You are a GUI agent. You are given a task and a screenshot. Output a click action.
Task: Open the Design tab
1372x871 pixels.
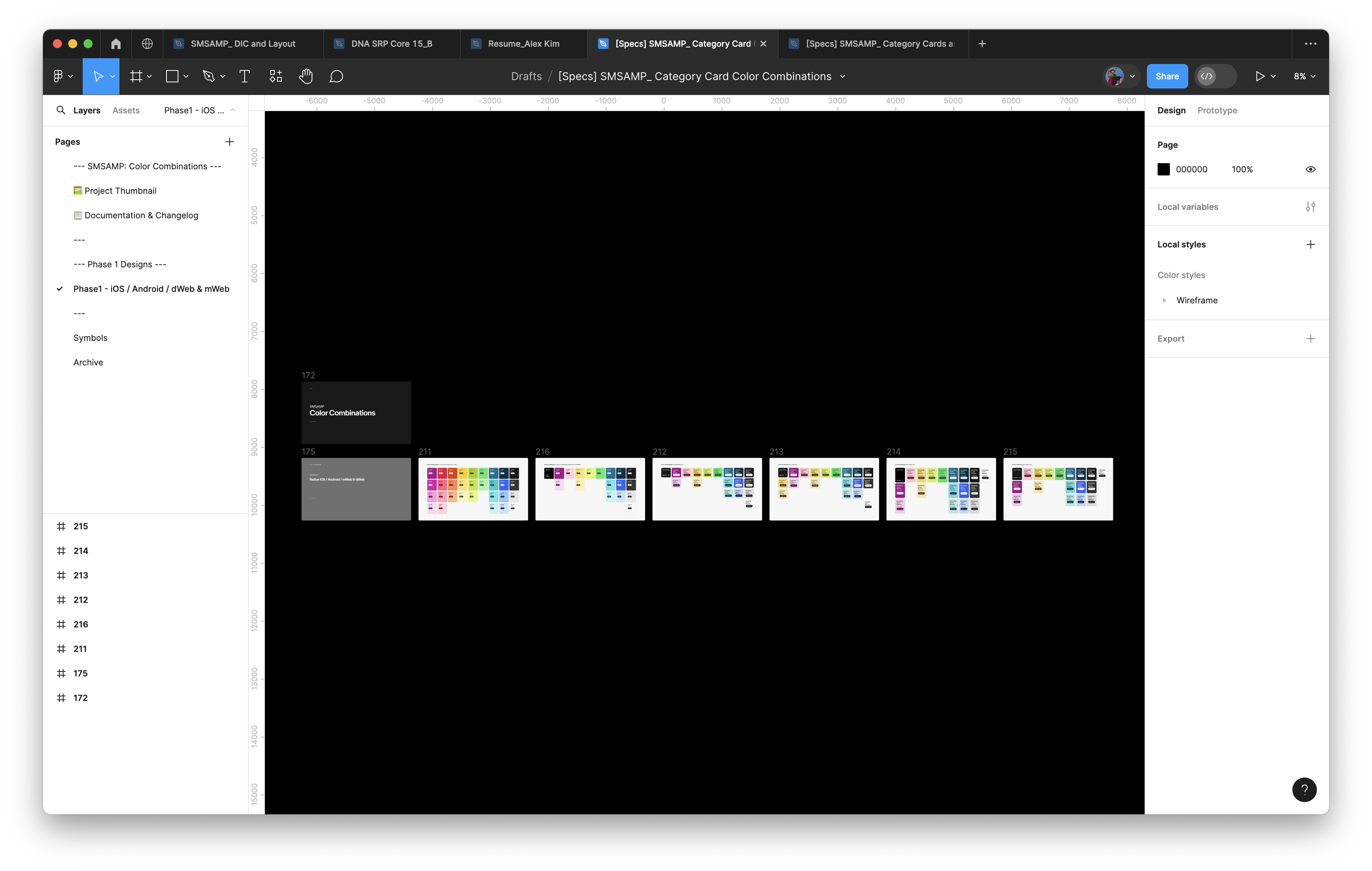[x=1171, y=110]
